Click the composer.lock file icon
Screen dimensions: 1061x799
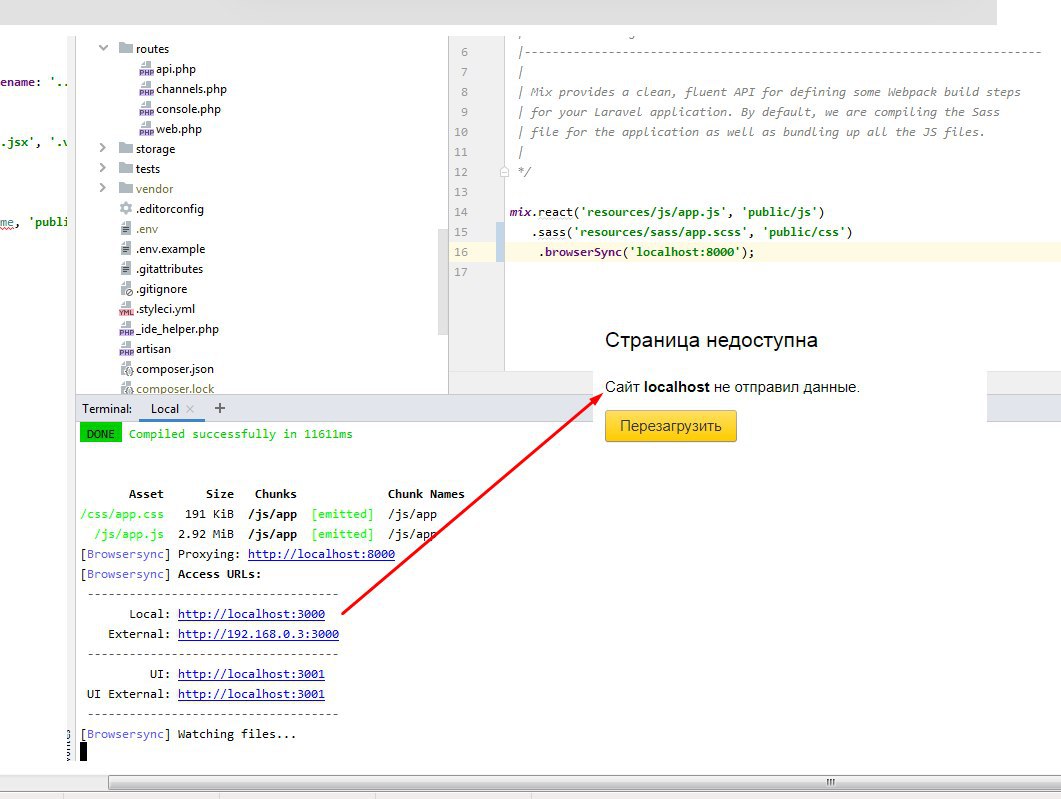point(127,388)
